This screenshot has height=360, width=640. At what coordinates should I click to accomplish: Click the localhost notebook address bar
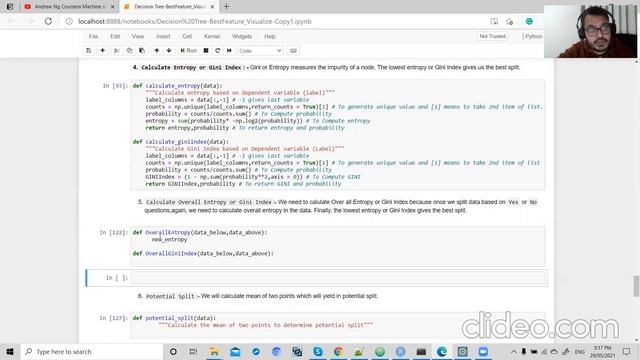[195, 21]
